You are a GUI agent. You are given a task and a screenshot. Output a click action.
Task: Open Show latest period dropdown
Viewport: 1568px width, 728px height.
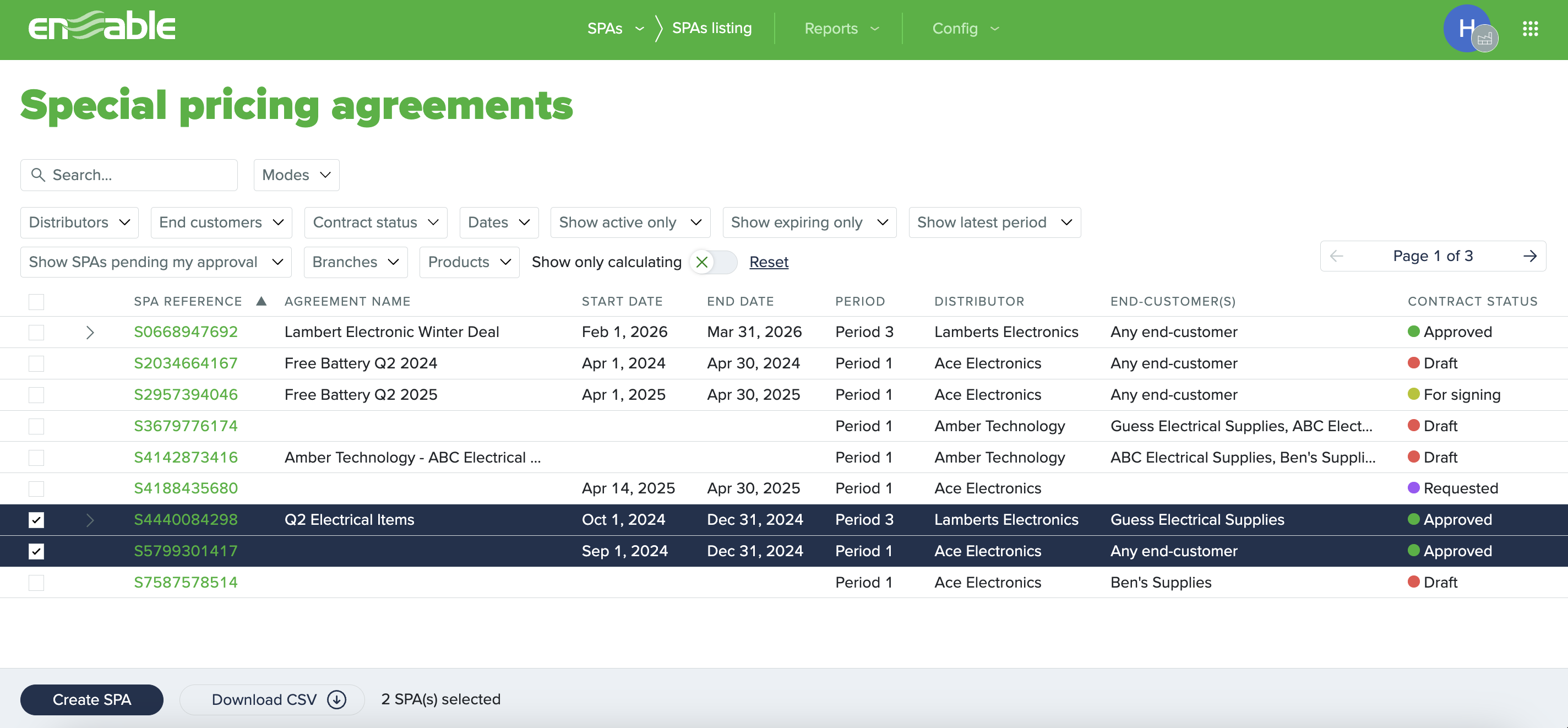(x=995, y=223)
